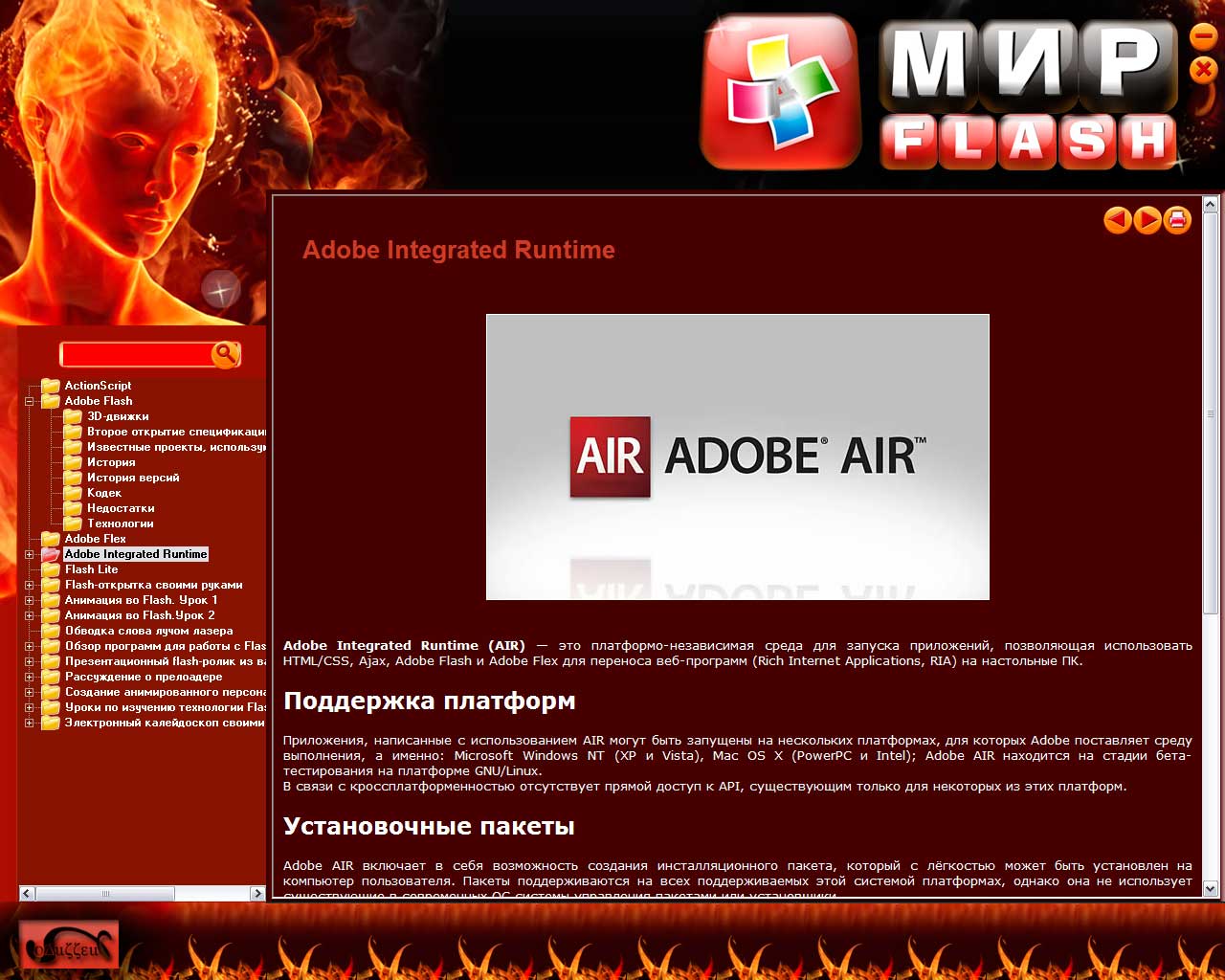Viewport: 1225px width, 980px height.
Task: Open the ActionScript topic
Action: 98,386
